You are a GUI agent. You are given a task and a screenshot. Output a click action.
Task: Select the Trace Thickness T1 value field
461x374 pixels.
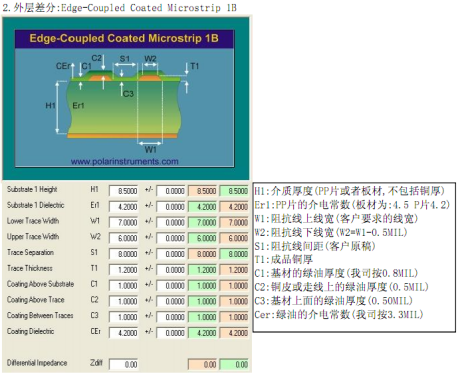pyautogui.click(x=123, y=270)
